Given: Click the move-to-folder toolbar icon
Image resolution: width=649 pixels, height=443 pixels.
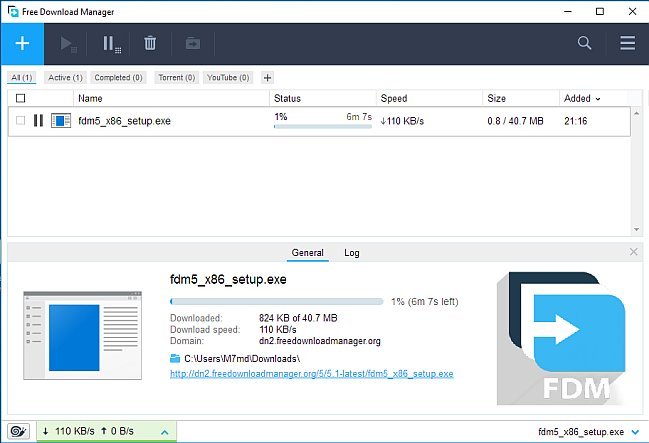Looking at the screenshot, I should click(x=193, y=43).
